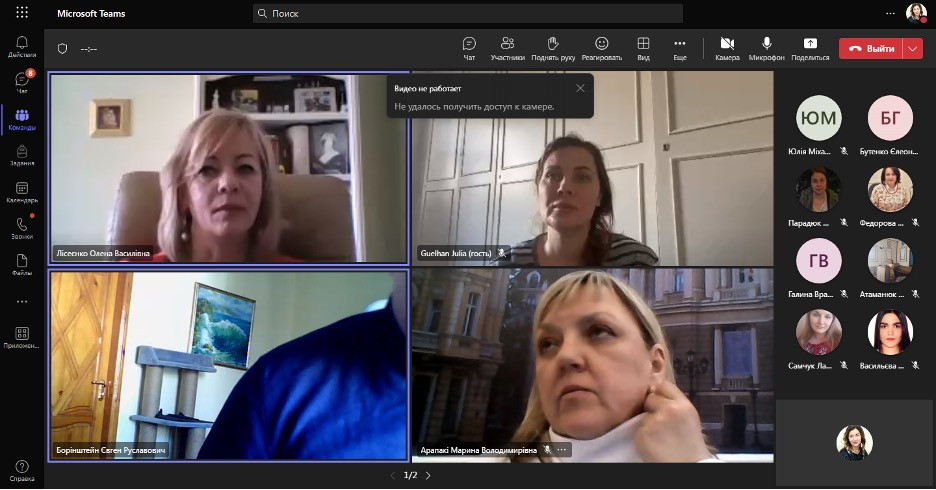Toggle the Камера on or off
The image size is (936, 490).
[x=727, y=48]
